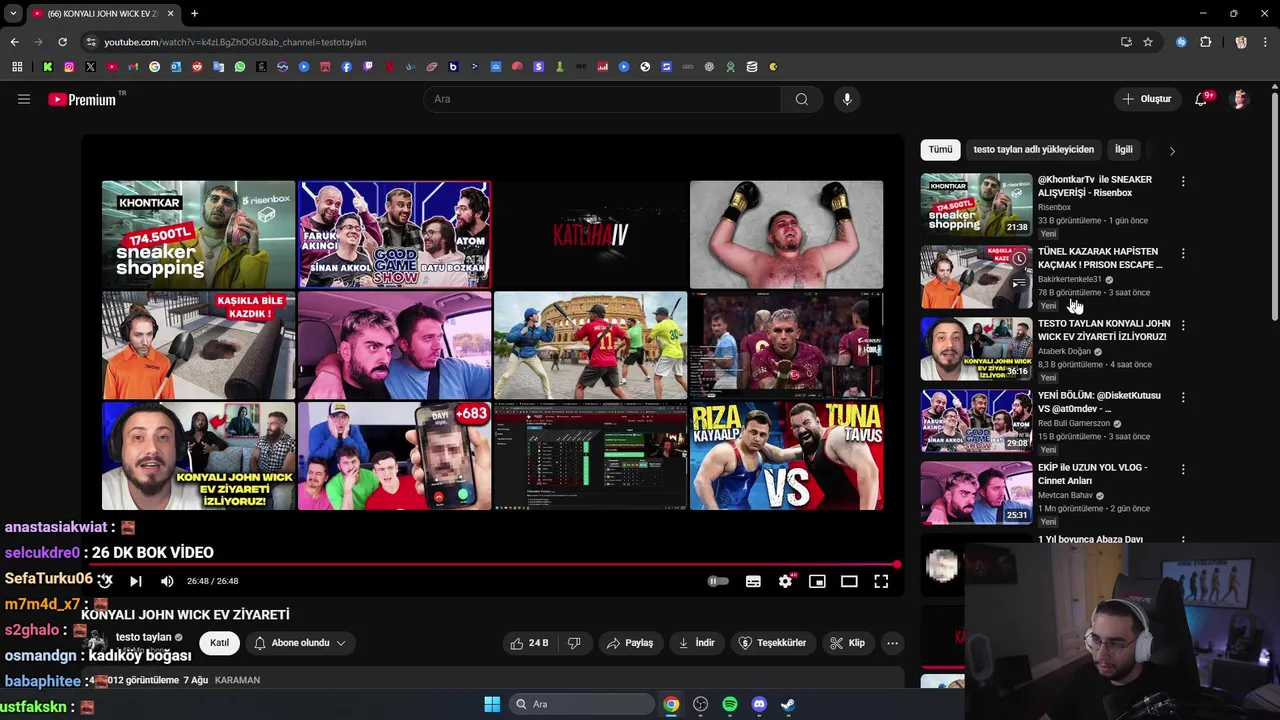The width and height of the screenshot is (1280, 720).
Task: Open a new Chrome tab
Action: 194,14
